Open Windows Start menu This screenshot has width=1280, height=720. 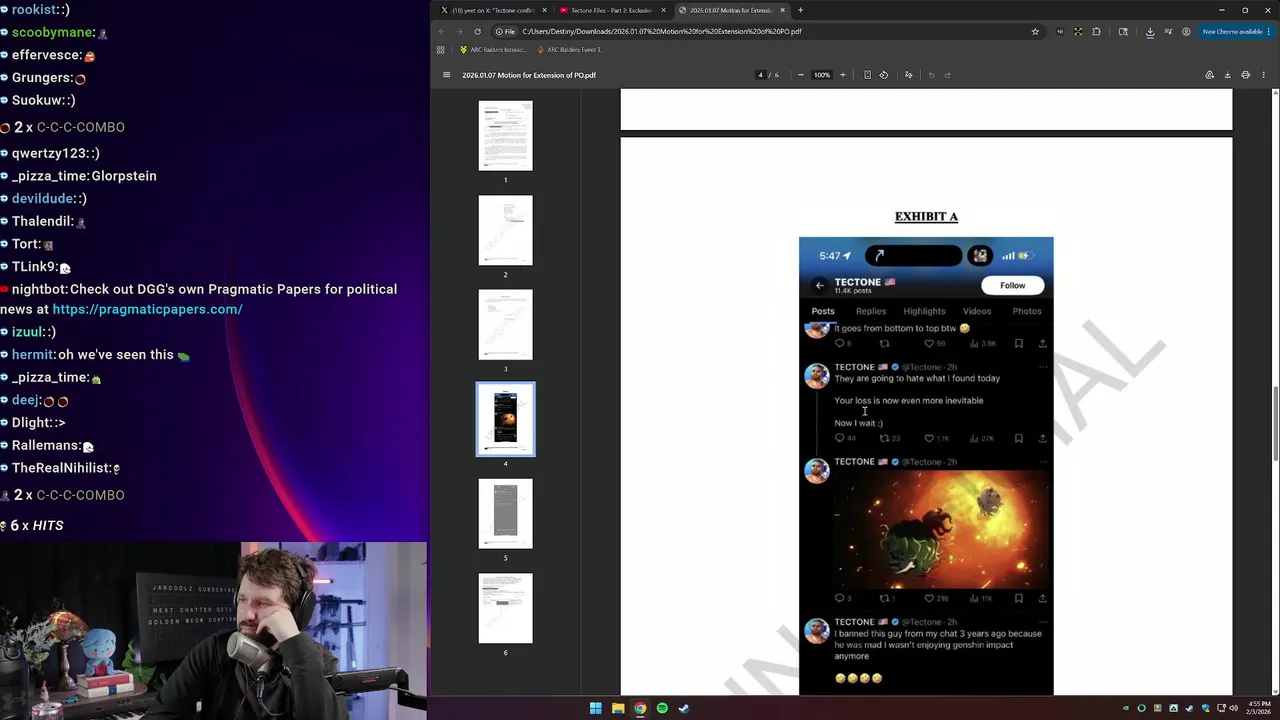[x=595, y=708]
